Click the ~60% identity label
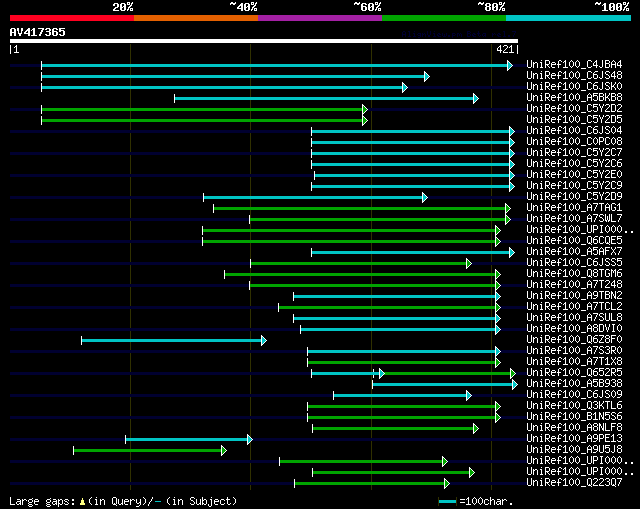 [x=367, y=7]
